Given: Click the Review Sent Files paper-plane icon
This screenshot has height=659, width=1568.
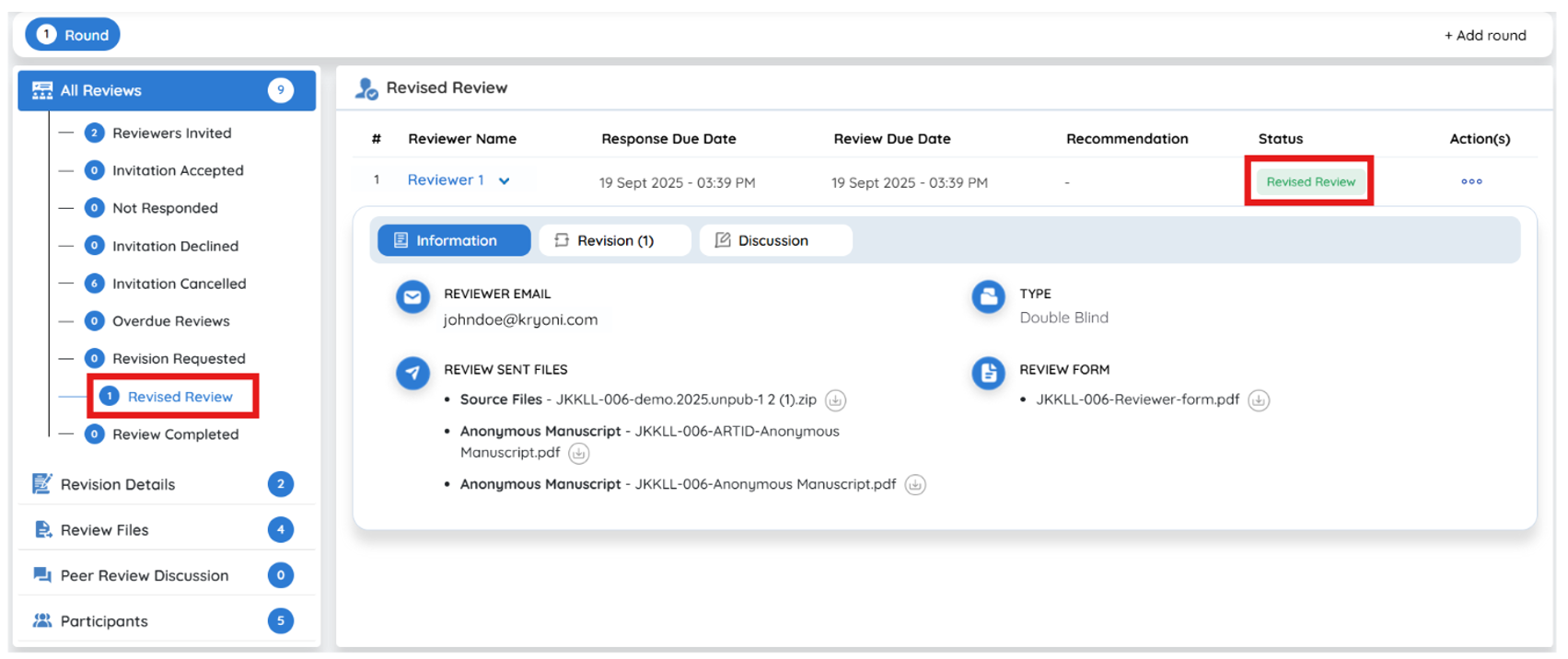Looking at the screenshot, I should (412, 373).
